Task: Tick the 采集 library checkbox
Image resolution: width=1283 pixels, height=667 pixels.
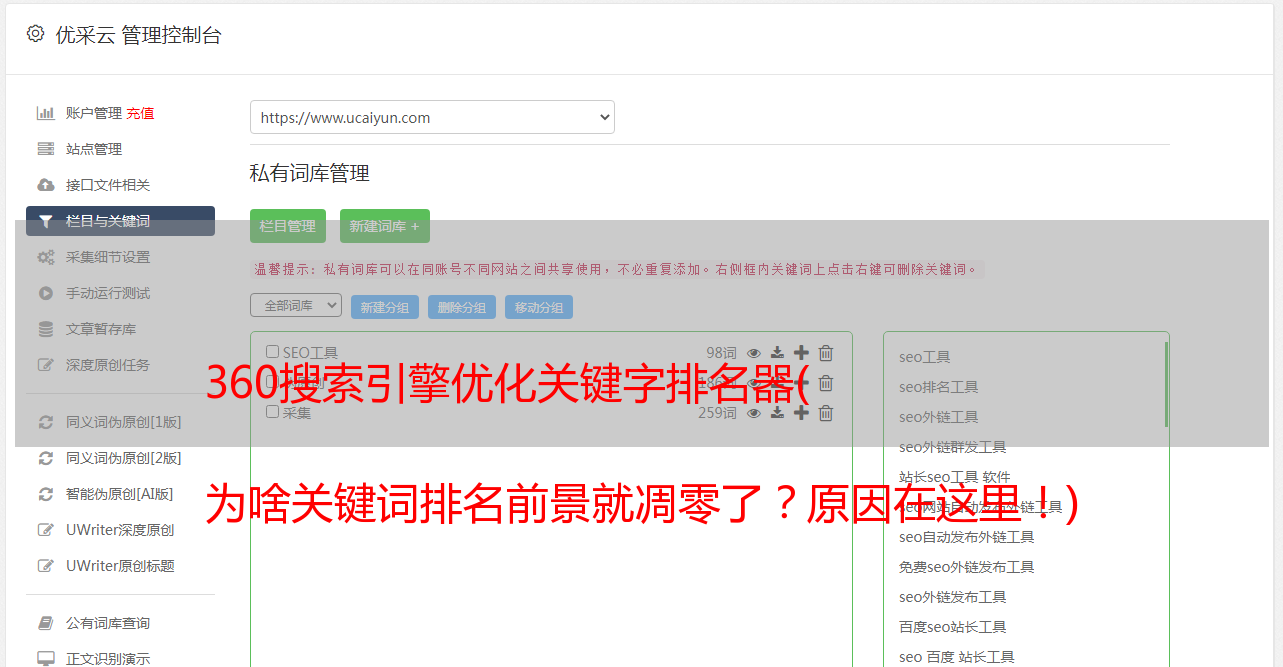Action: tap(272, 412)
